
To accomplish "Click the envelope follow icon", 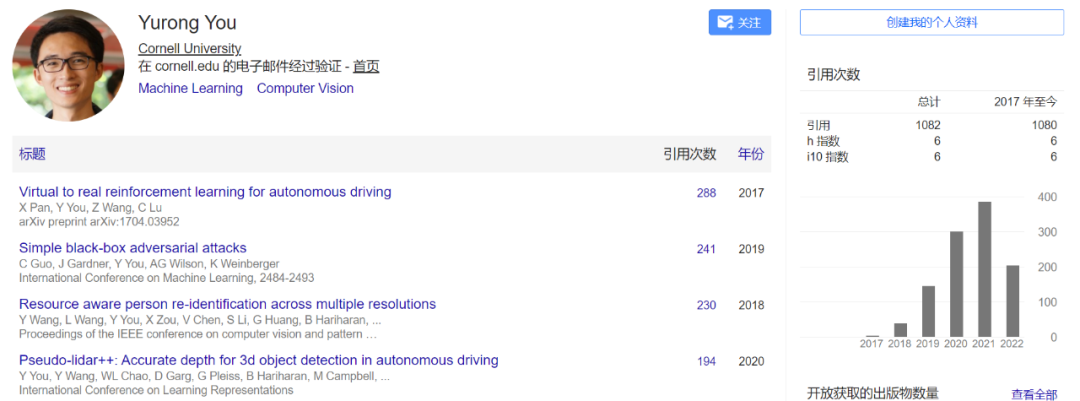I will [725, 23].
